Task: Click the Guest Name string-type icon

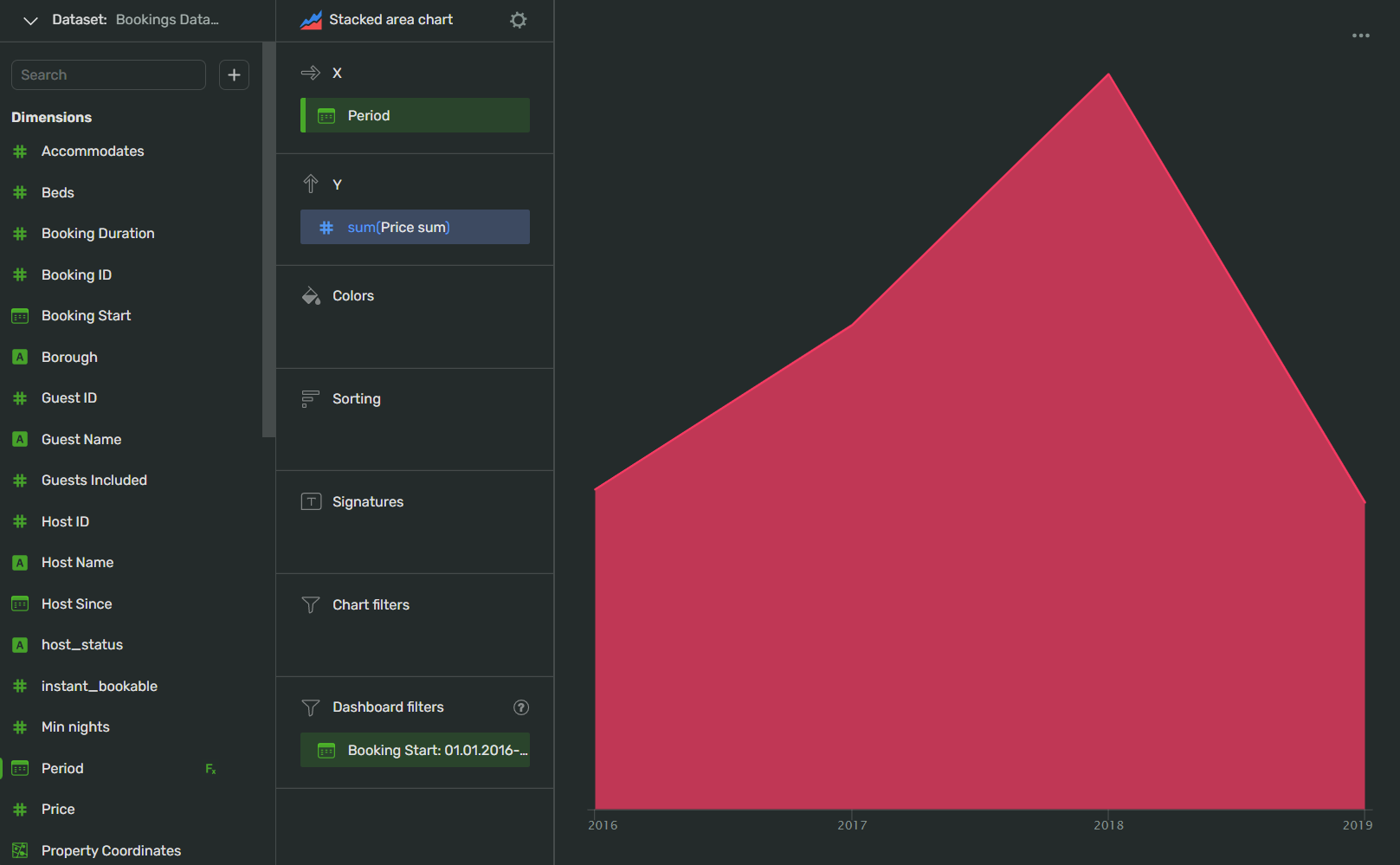Action: pos(20,439)
